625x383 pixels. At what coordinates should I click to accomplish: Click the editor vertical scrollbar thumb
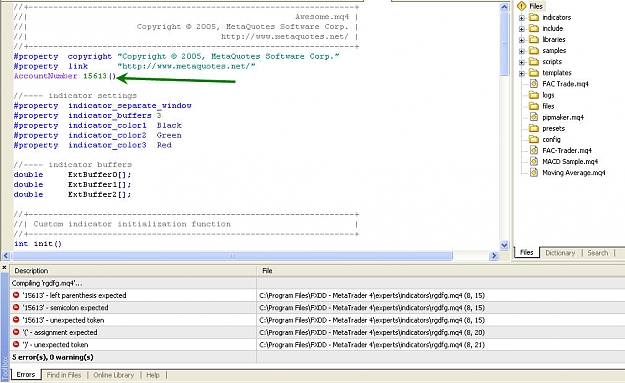(504, 43)
